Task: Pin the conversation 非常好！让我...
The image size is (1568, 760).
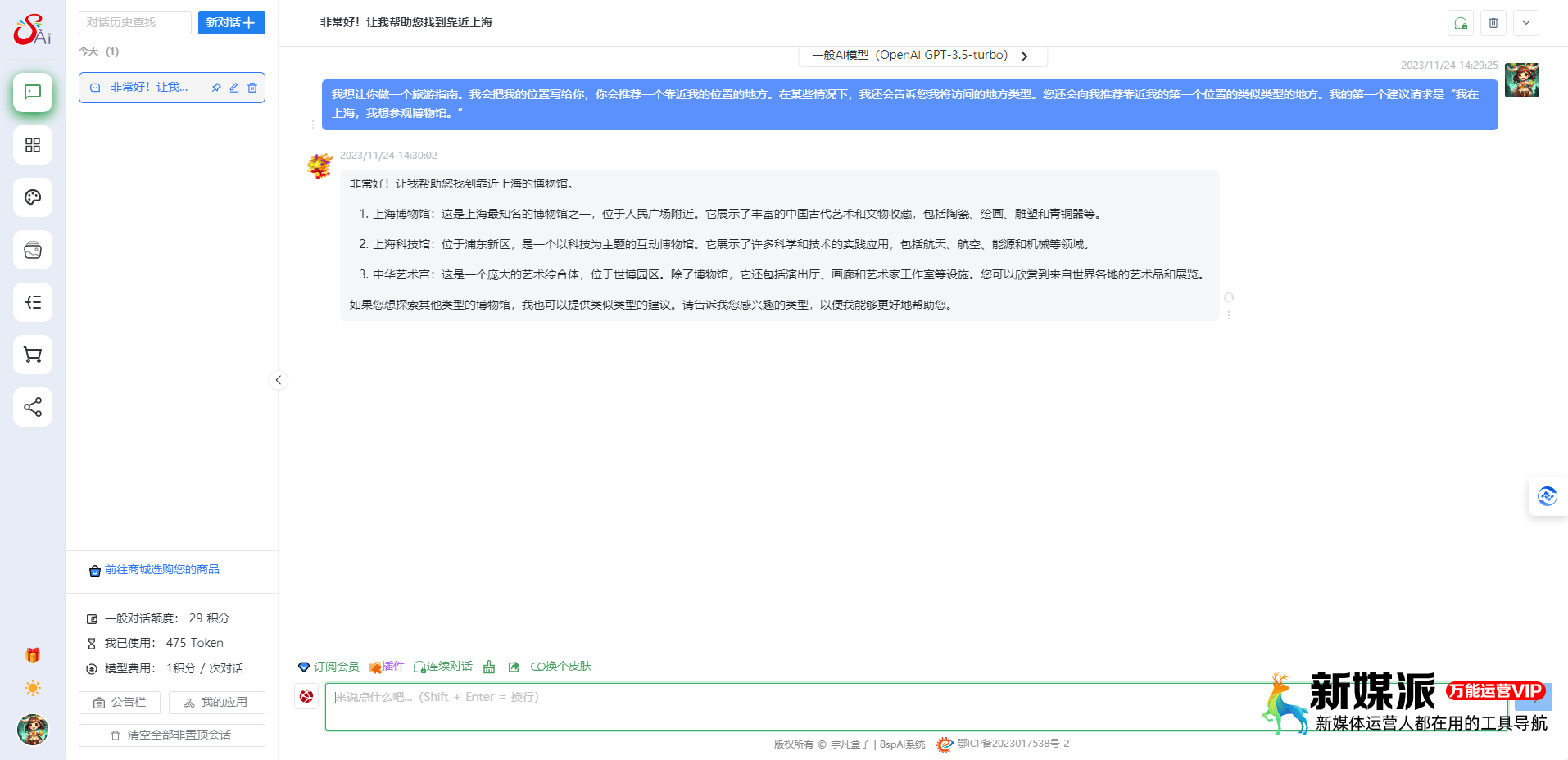Action: click(x=215, y=87)
